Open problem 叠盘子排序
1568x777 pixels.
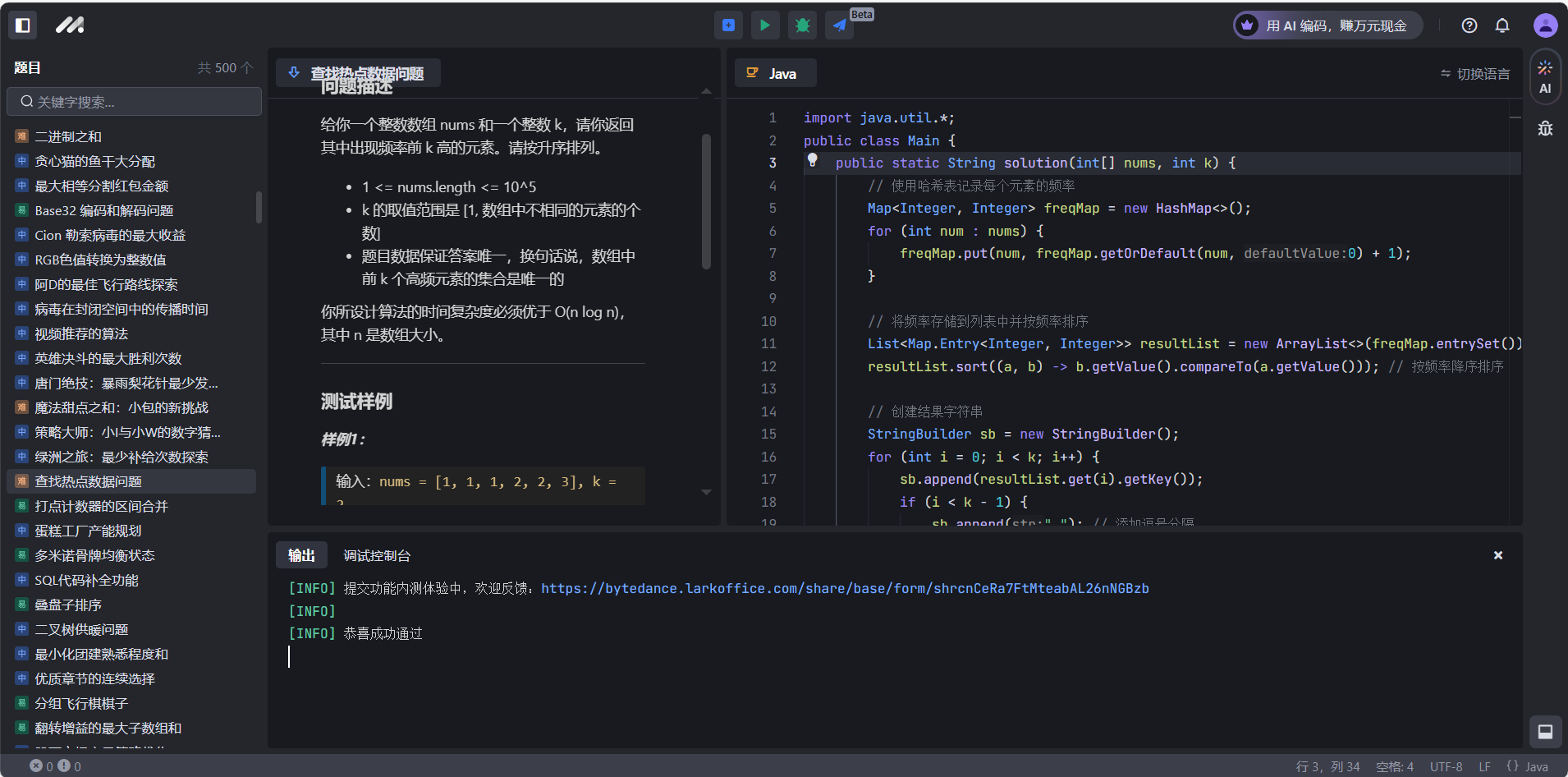tap(131, 605)
